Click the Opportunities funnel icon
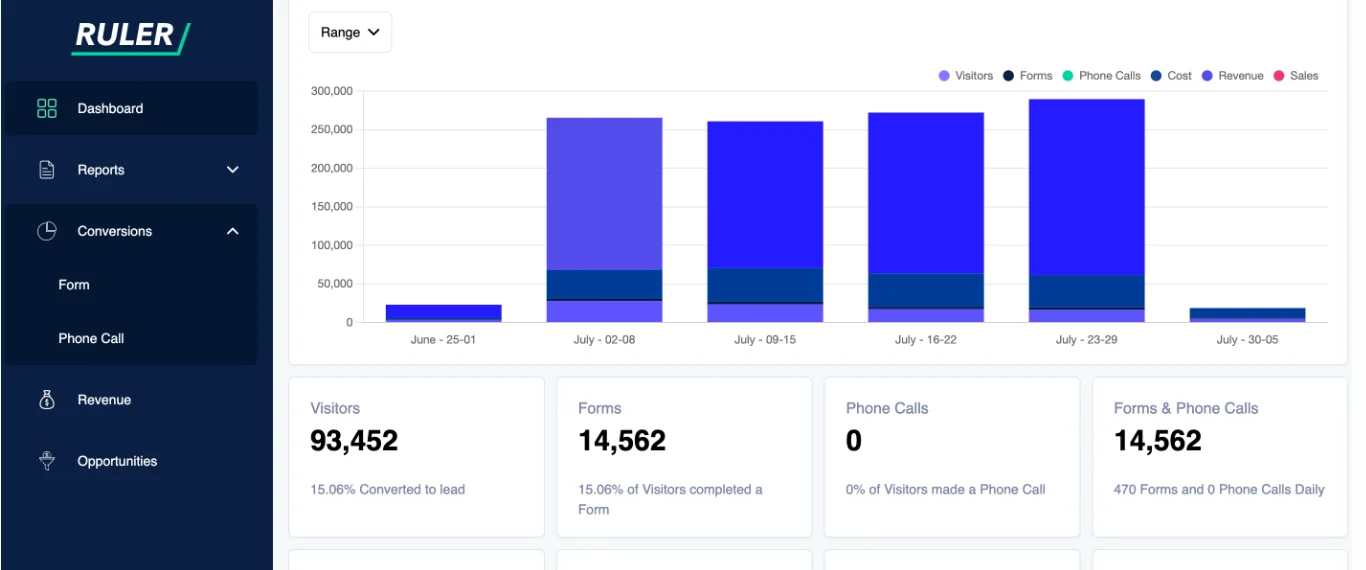1366x570 pixels. (x=46, y=461)
